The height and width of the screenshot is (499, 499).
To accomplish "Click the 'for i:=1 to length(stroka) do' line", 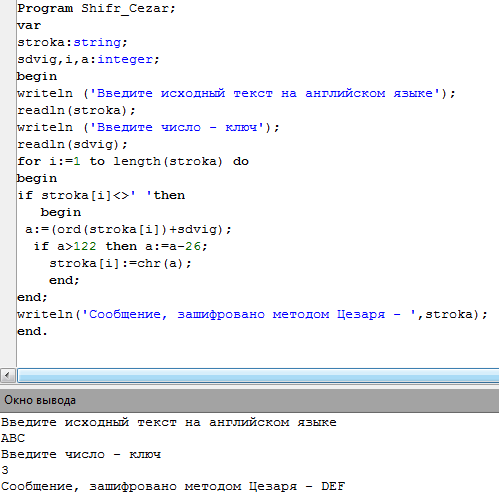I will coord(133,162).
